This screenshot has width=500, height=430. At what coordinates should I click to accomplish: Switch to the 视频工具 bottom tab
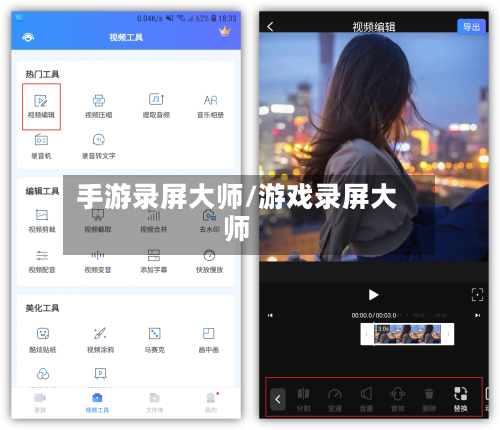coord(97,403)
